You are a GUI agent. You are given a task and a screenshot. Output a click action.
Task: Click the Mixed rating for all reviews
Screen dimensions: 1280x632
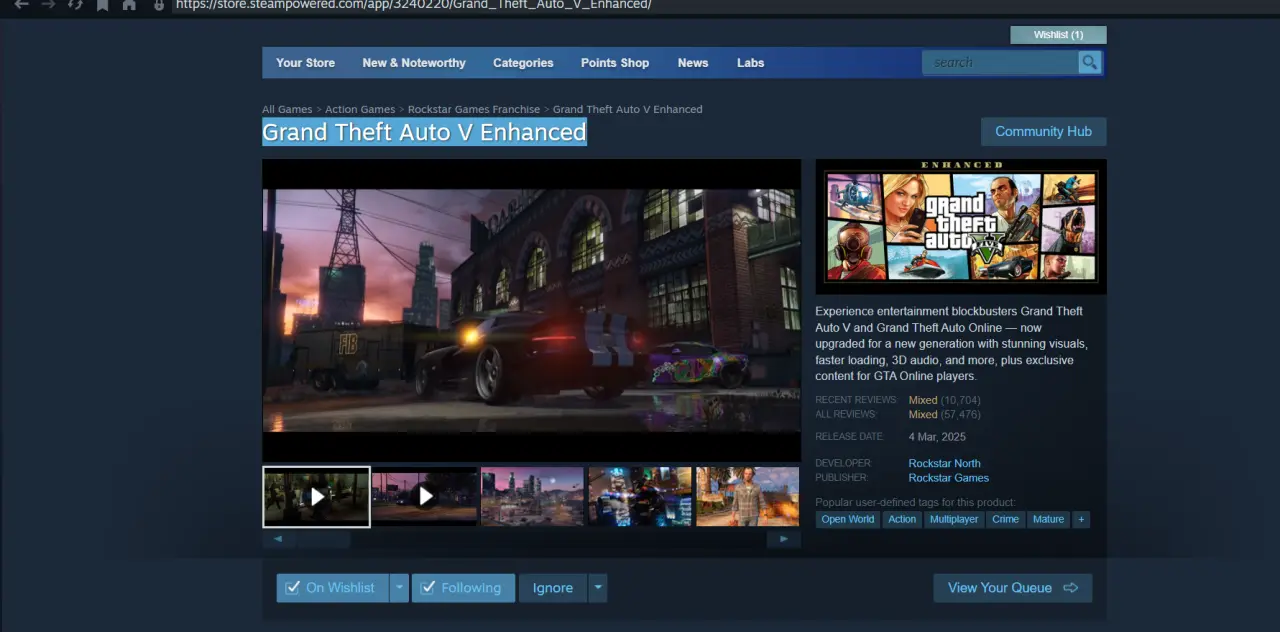923,414
